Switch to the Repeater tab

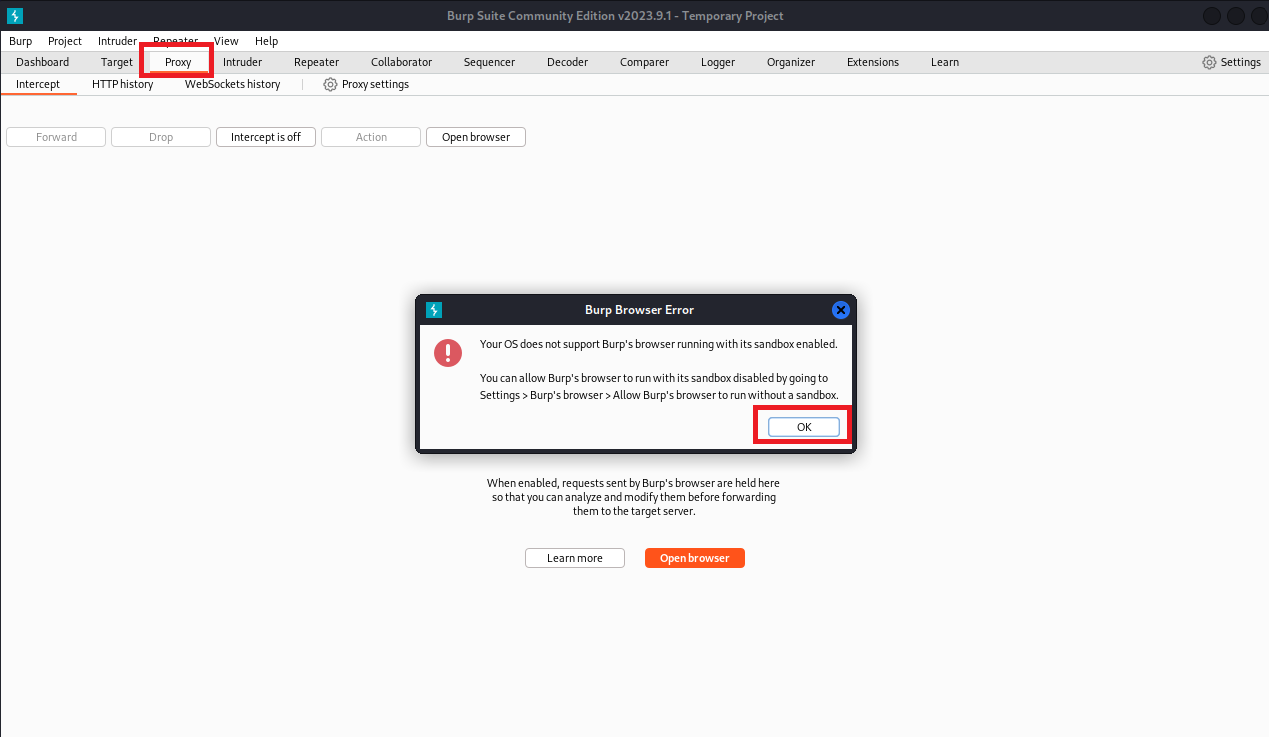pos(316,62)
